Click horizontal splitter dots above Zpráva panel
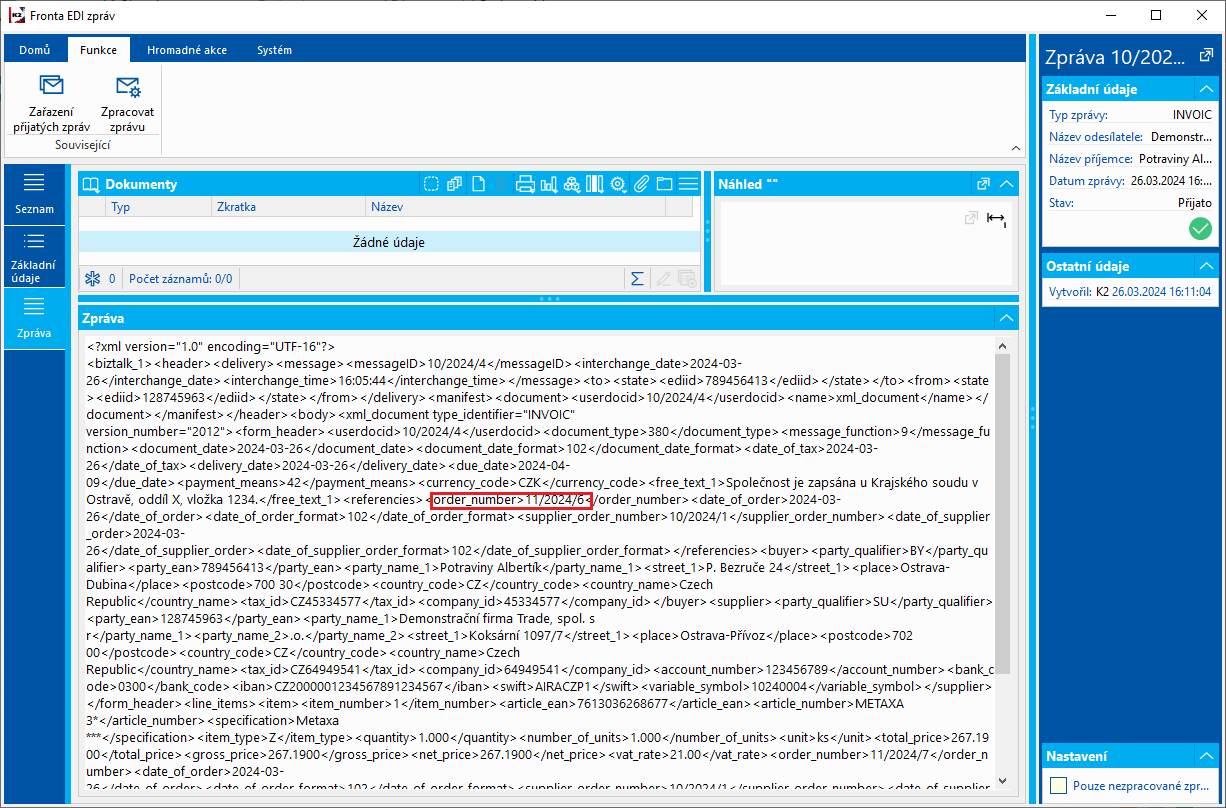1226x808 pixels. [549, 299]
